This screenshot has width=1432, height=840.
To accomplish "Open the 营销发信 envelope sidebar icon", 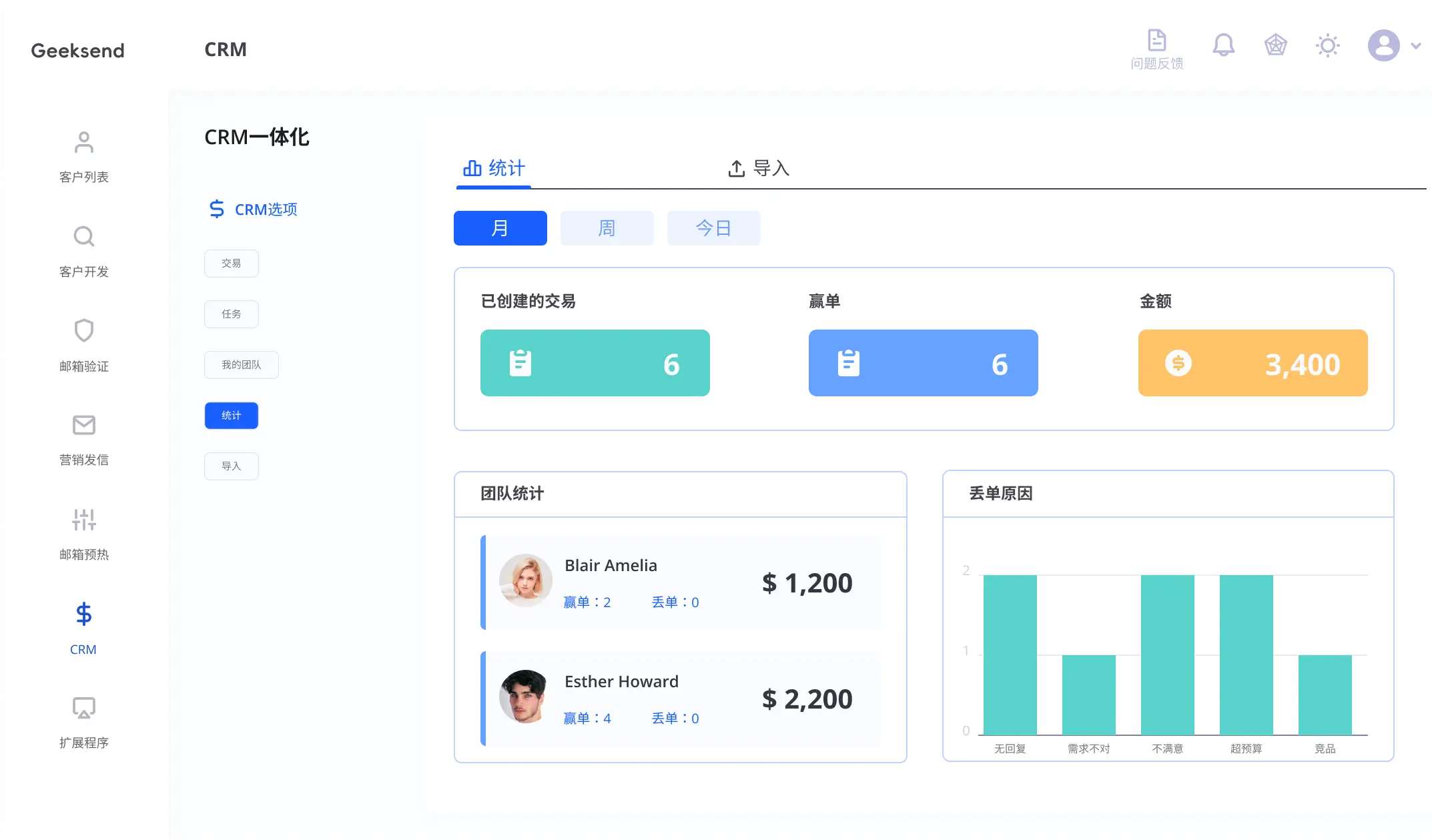I will point(83,425).
